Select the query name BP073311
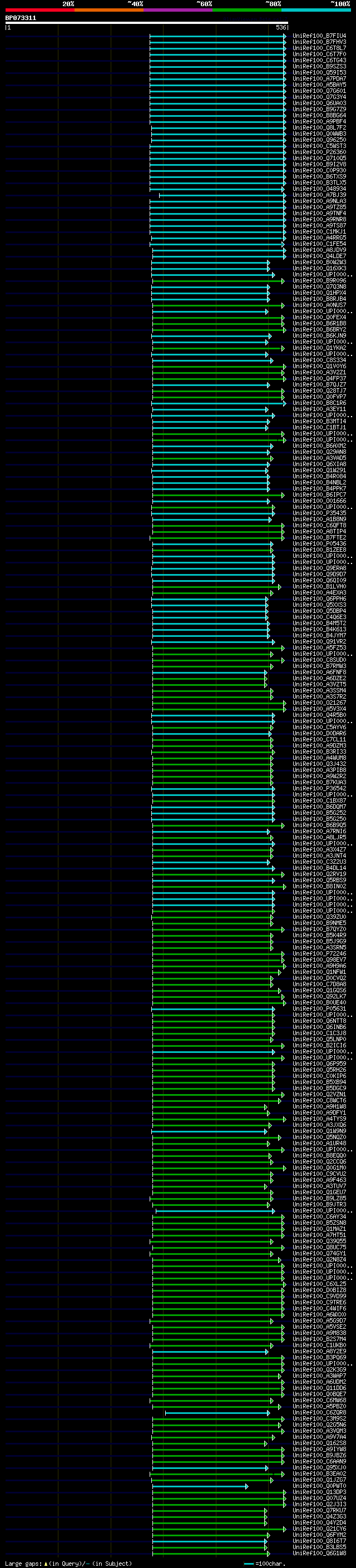 [x=21, y=18]
